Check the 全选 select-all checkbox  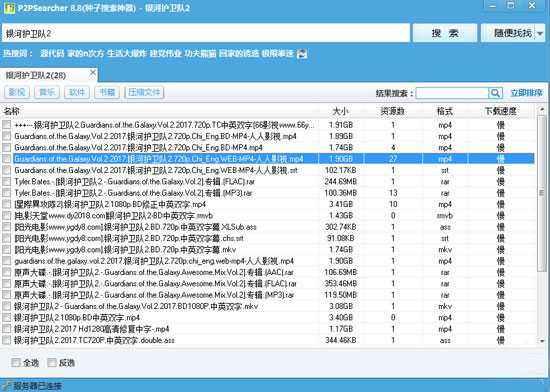point(15,363)
